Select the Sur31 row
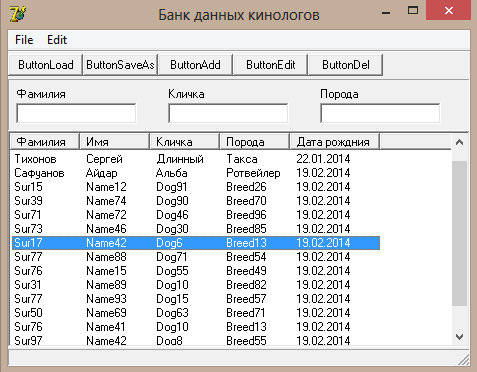Viewport: 477px width, 372px height. (x=196, y=285)
